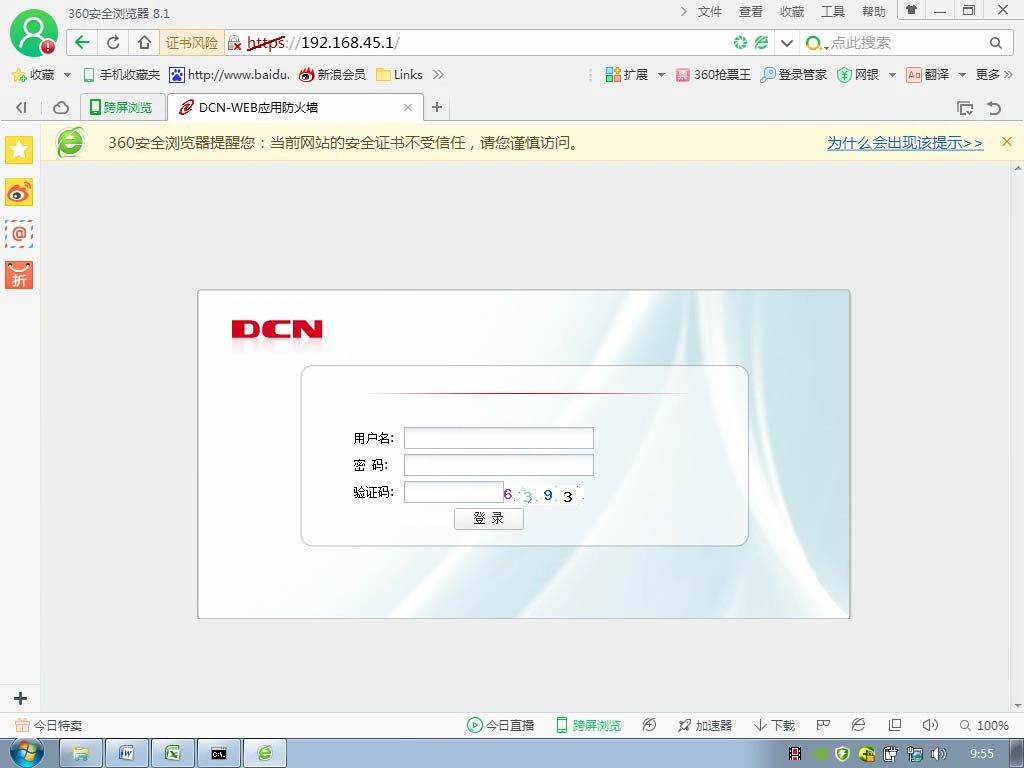This screenshot has height=768, width=1024.
Task: Open sidebar favorites star icon
Action: pyautogui.click(x=19, y=150)
